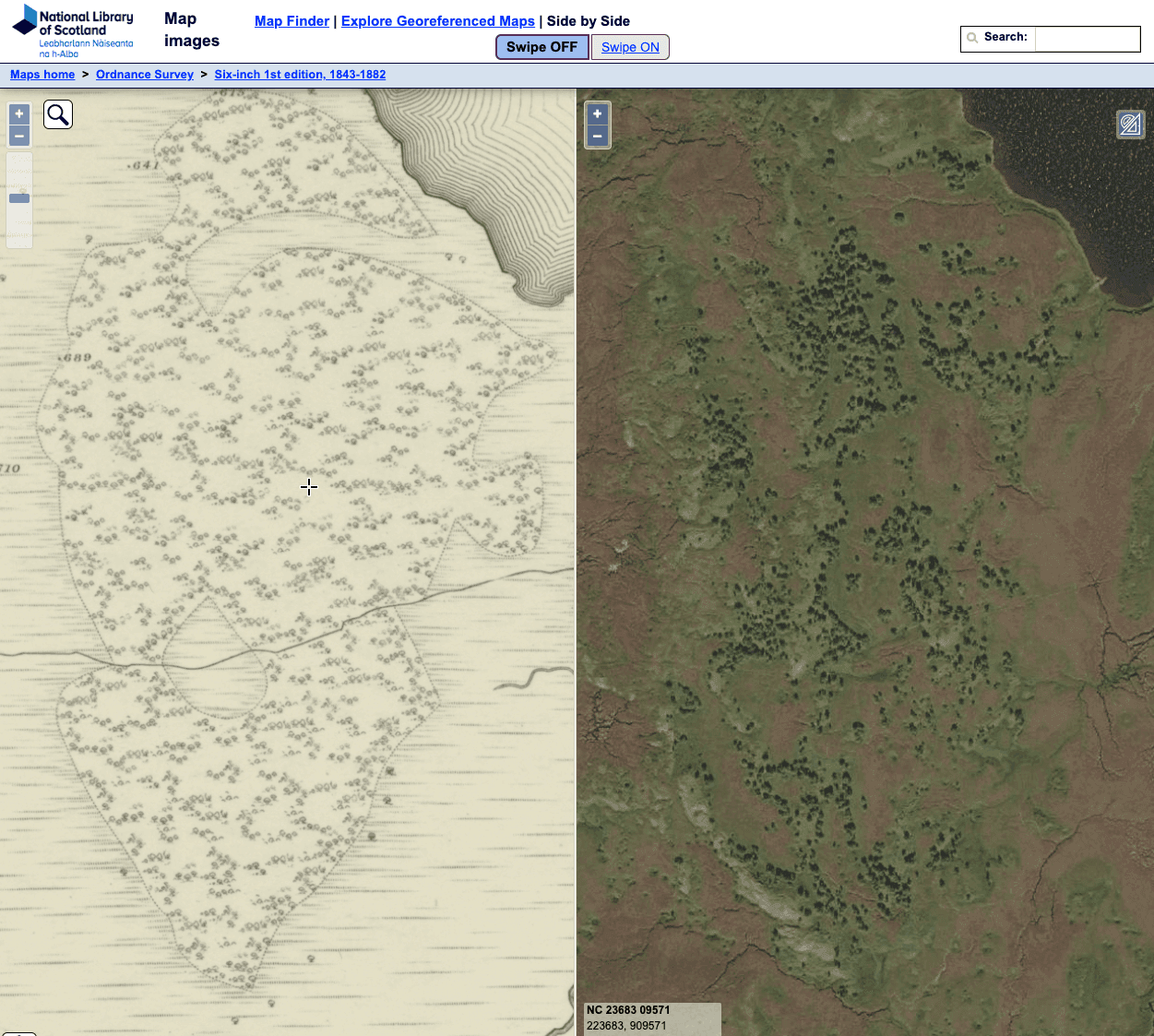
Task: Click the magnifier icon beside Search label
Action: coord(972,38)
